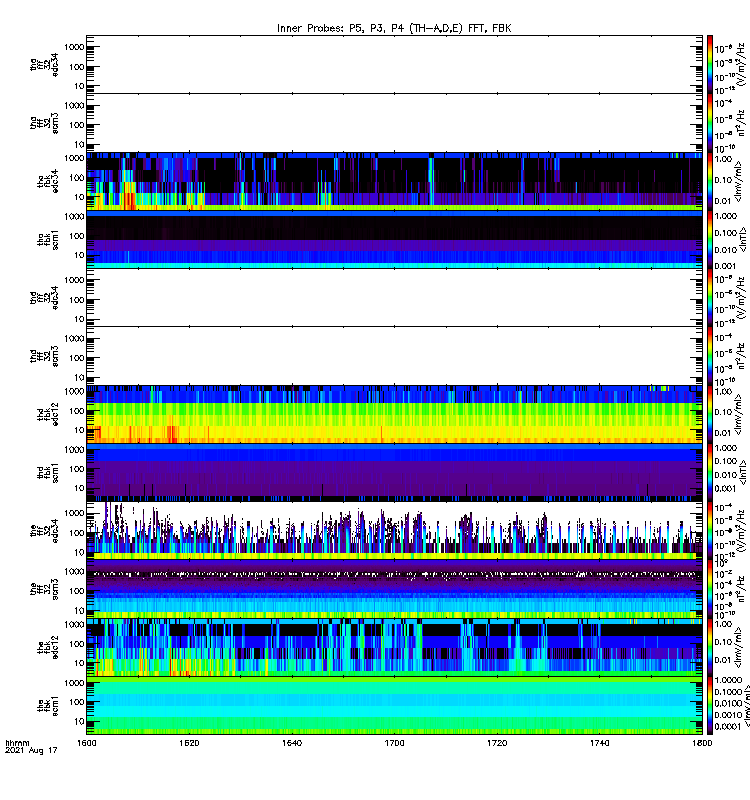Image resolution: width=750 pixels, height=800 pixels.
Task: Click the '1.0000' color scale value, bottom bar
Action: [728, 681]
